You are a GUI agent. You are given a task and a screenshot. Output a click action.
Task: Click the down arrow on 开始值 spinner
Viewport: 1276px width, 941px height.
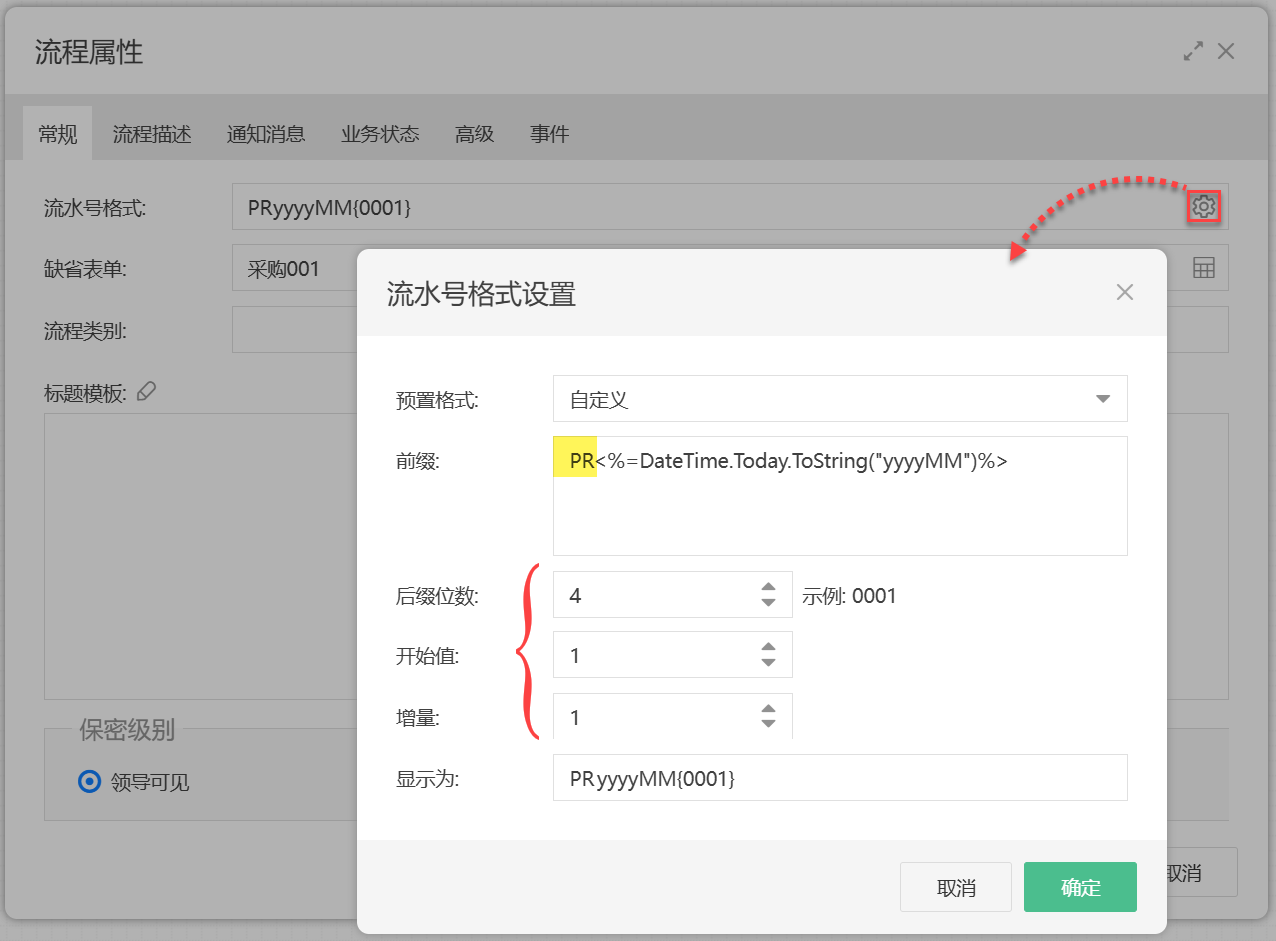tap(768, 662)
